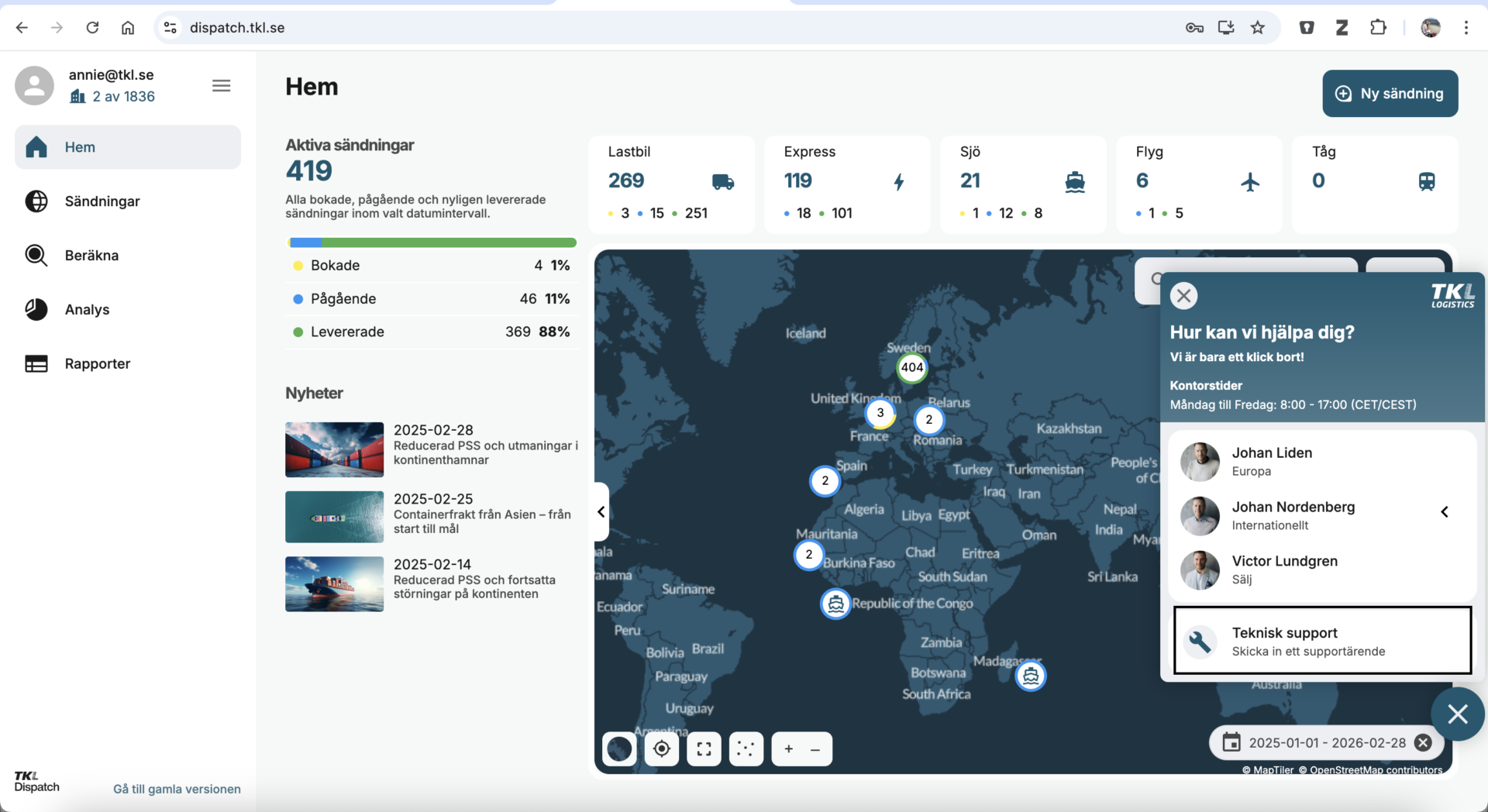Open the Containerfrakt från Asien news thumbnail
Image resolution: width=1488 pixels, height=812 pixels.
coord(334,517)
